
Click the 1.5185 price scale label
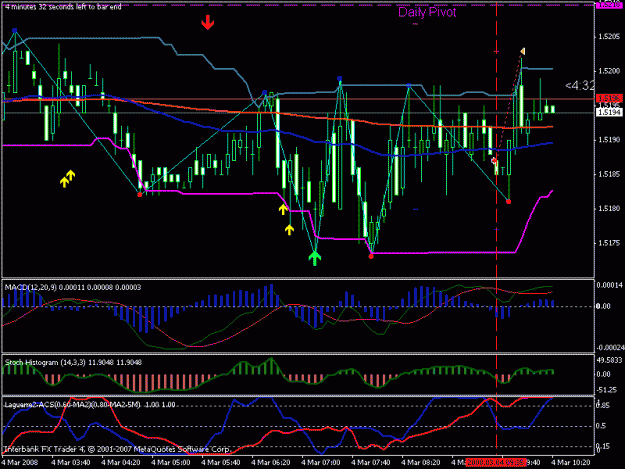609,174
